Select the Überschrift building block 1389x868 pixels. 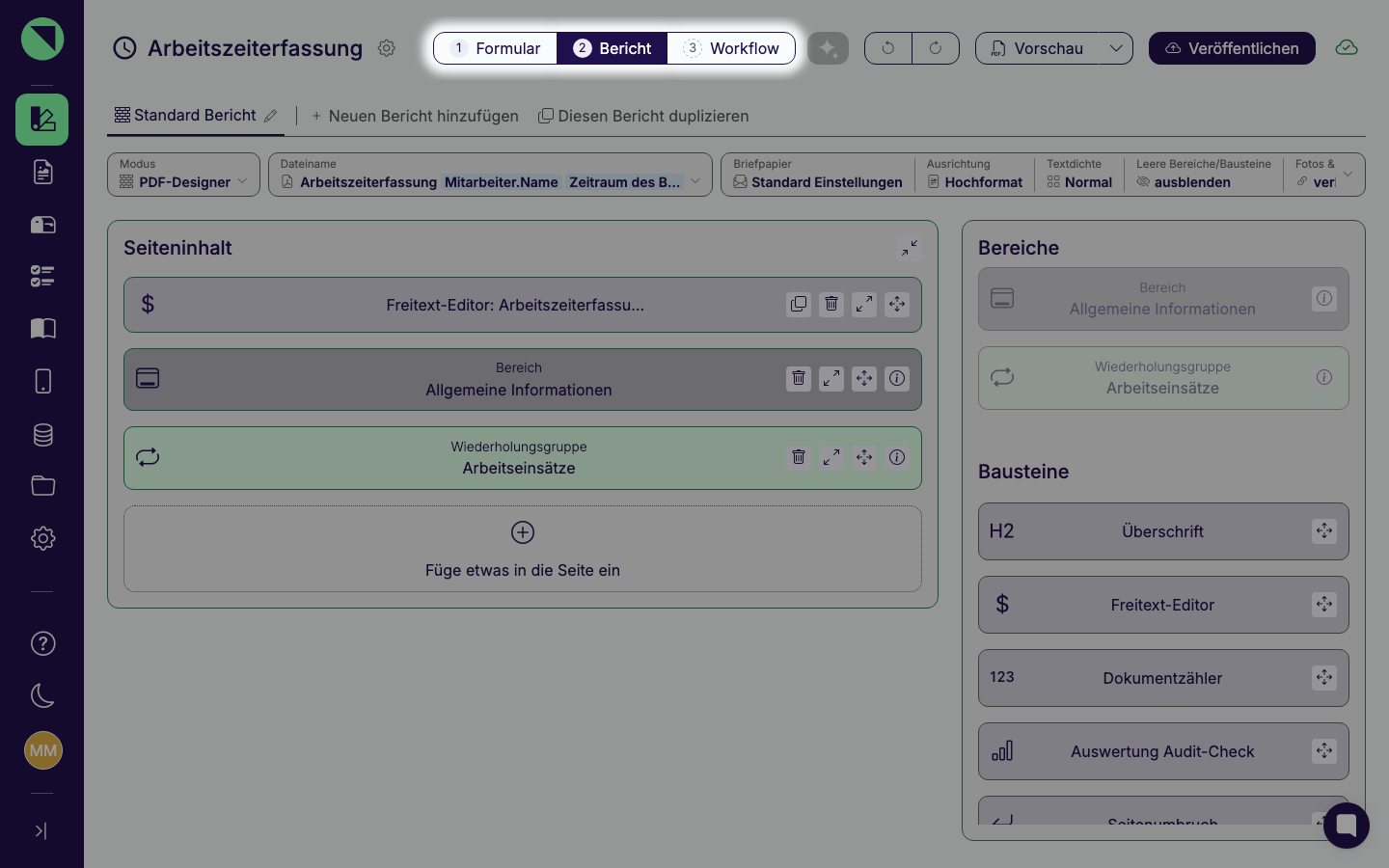pos(1163,531)
